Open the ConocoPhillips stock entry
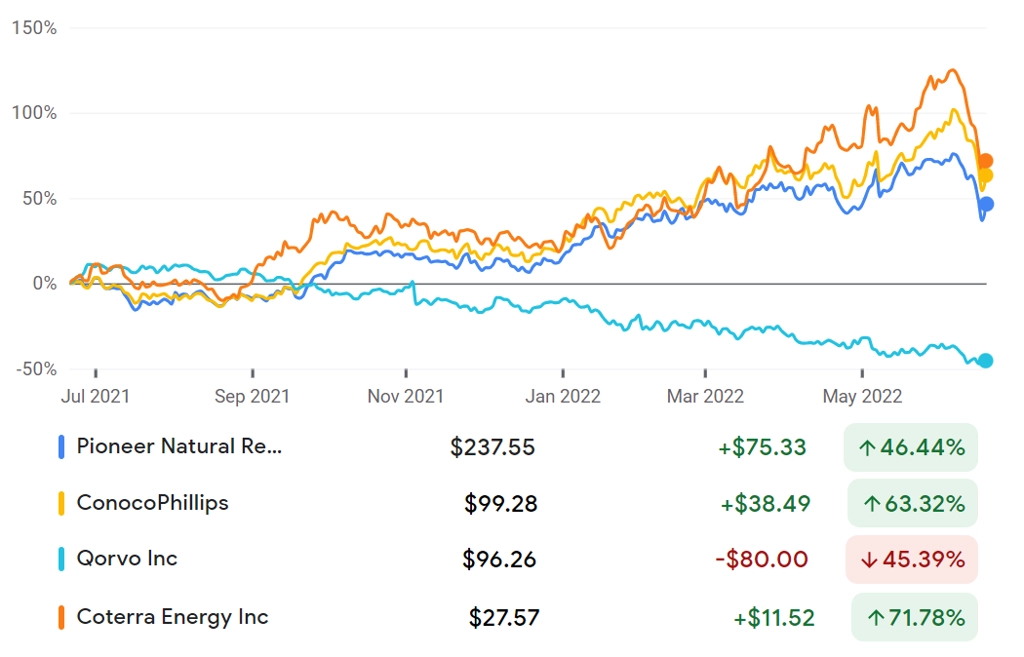Screen dimensions: 1024x657 coord(152,503)
